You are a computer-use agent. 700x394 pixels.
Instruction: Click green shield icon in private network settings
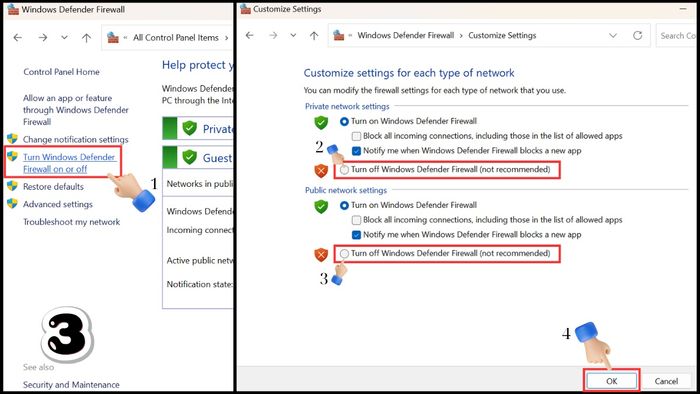pos(321,122)
